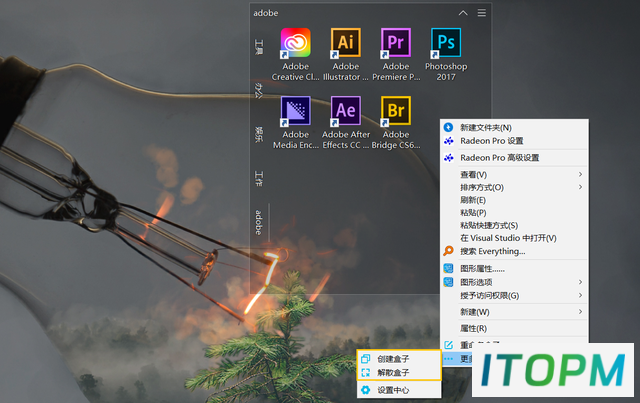Open the adobe box hamburger menu
Viewport: 640px width, 403px height.
(x=482, y=13)
